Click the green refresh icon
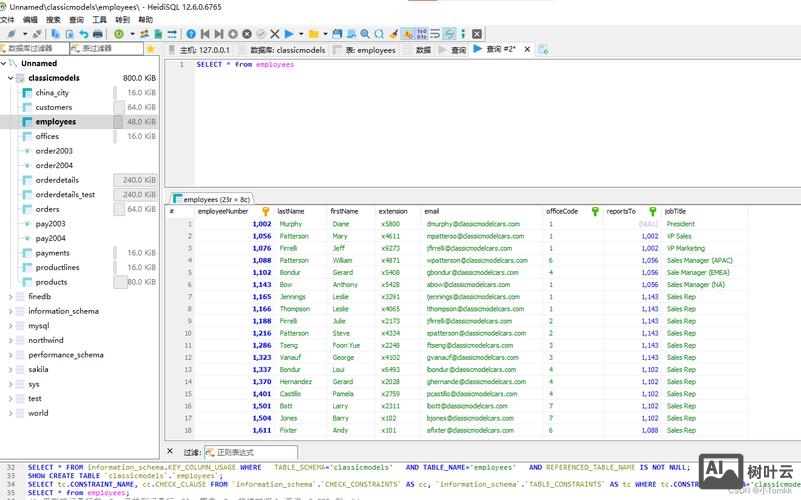 (119, 34)
